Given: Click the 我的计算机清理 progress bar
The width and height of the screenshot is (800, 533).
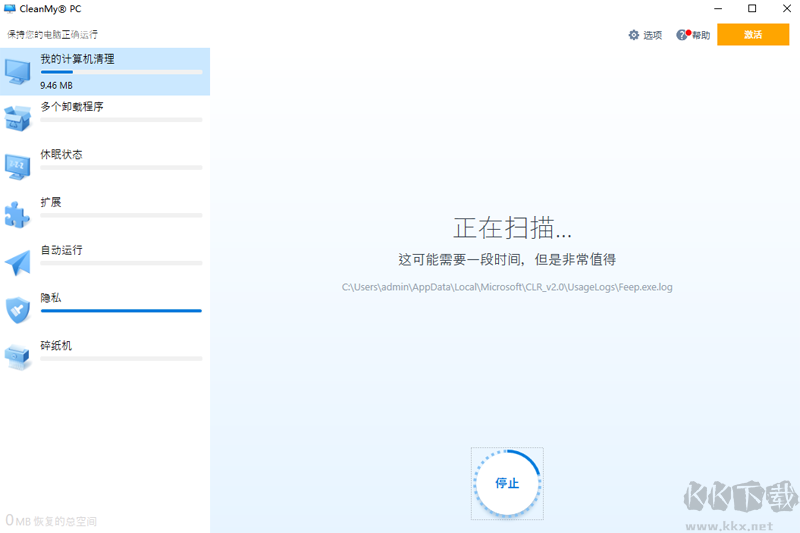Looking at the screenshot, I should click(x=121, y=72).
